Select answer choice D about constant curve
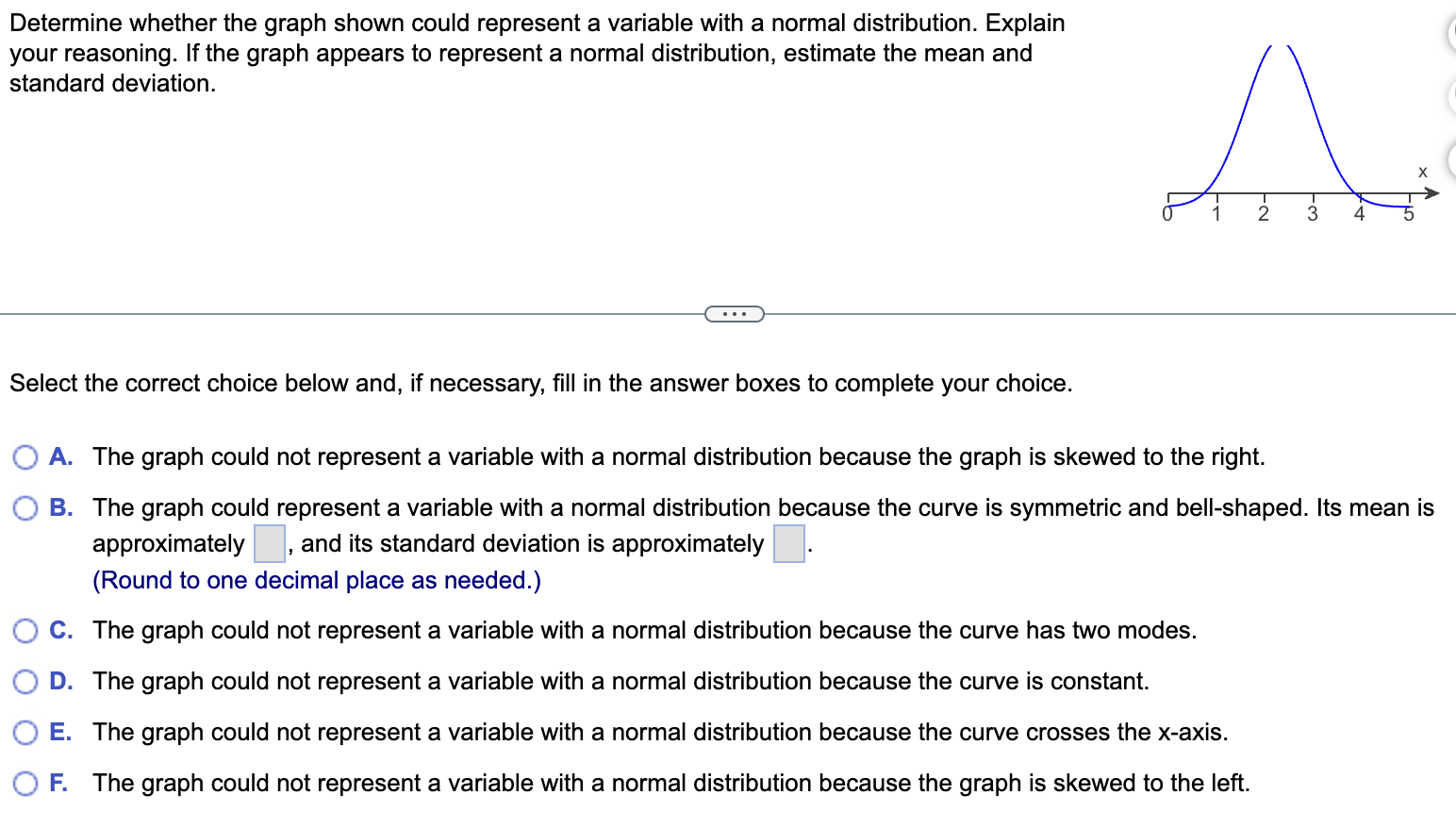This screenshot has height=828, width=1456. coord(25,681)
